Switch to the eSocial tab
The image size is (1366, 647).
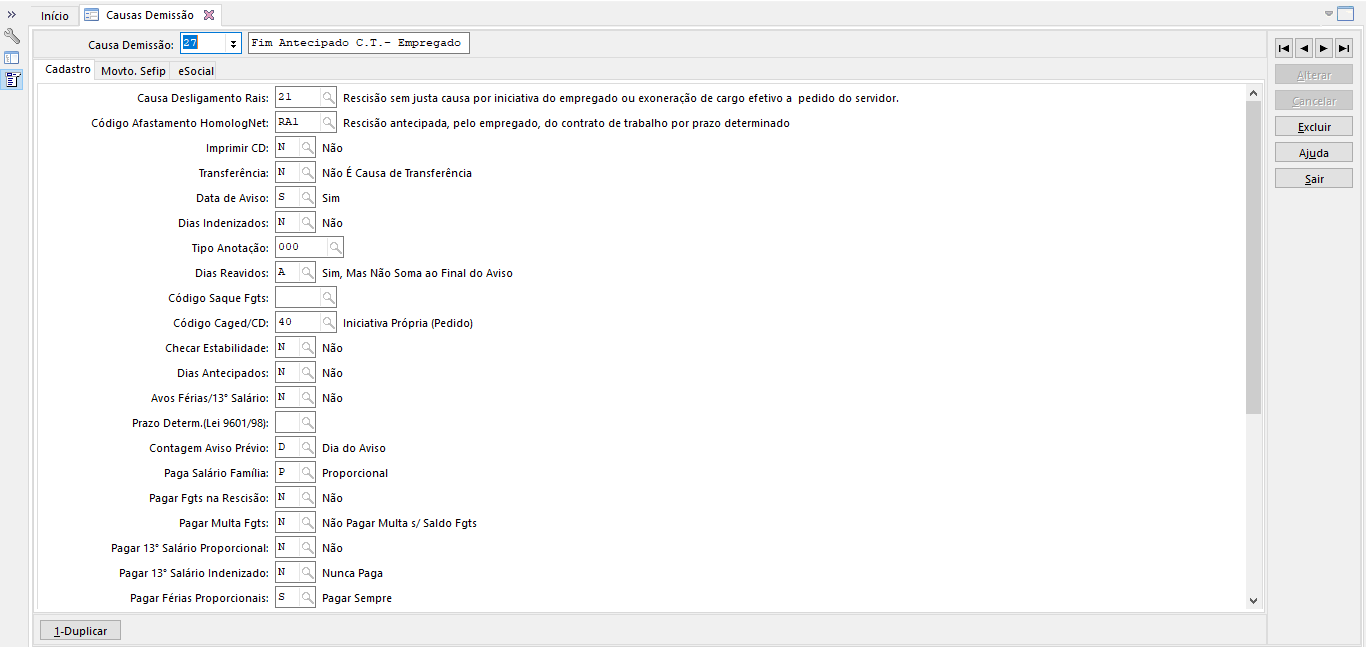(x=196, y=71)
